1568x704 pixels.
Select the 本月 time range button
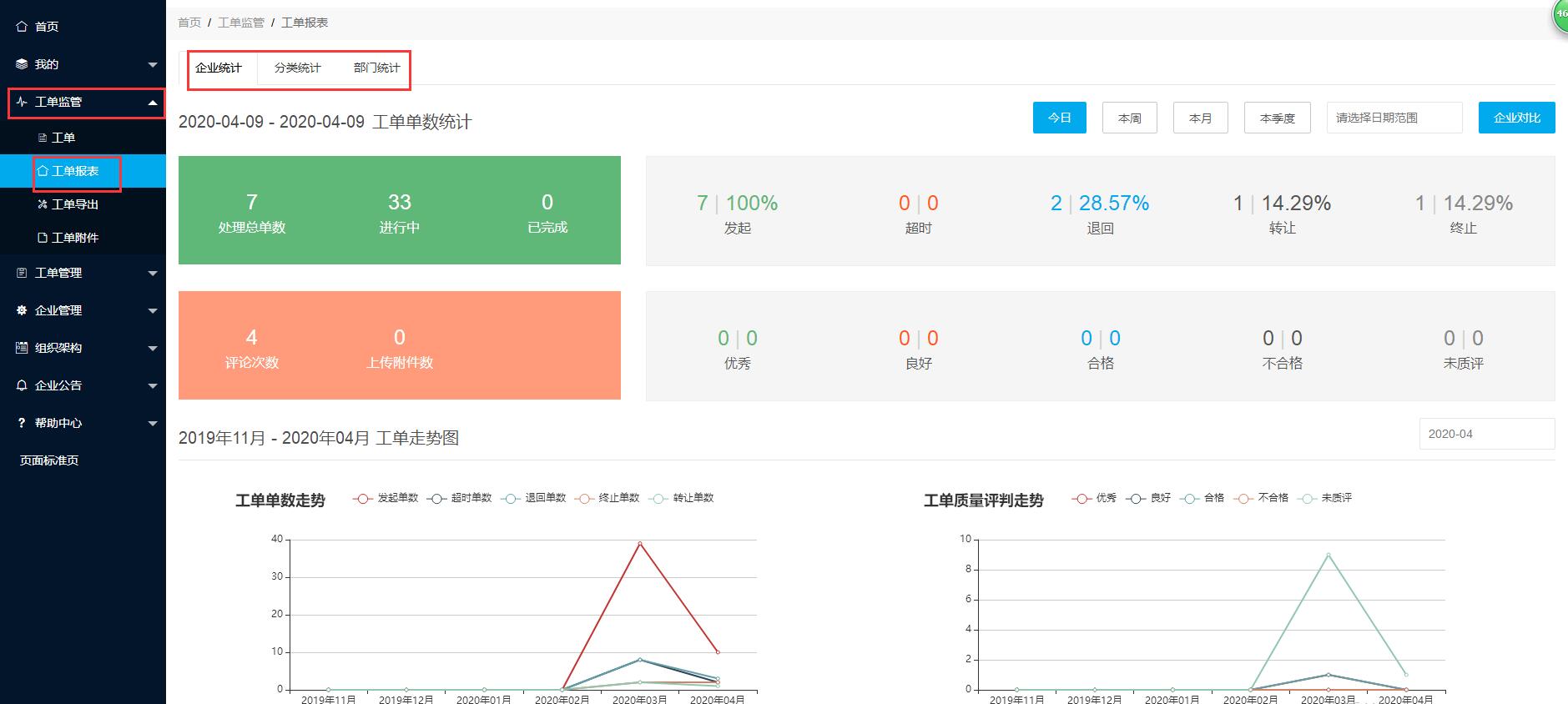tap(1200, 118)
